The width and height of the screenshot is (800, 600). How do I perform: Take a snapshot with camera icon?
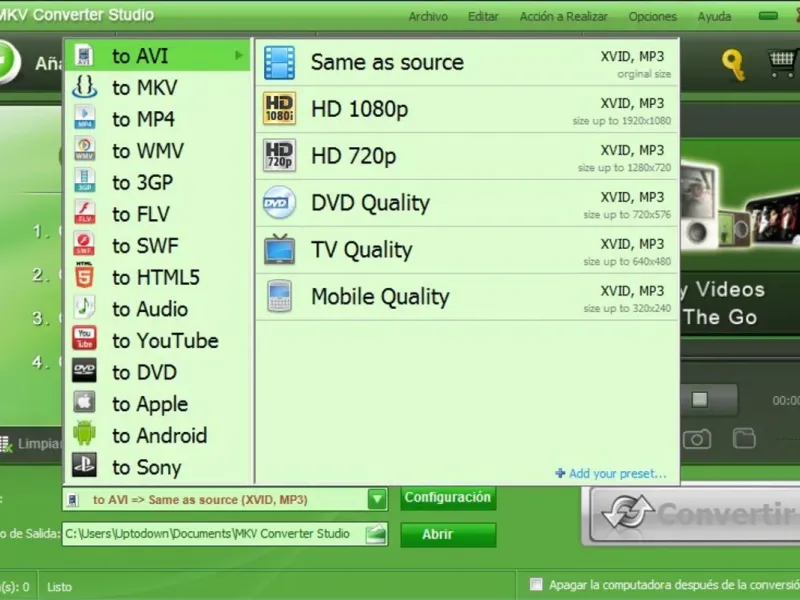click(x=697, y=439)
